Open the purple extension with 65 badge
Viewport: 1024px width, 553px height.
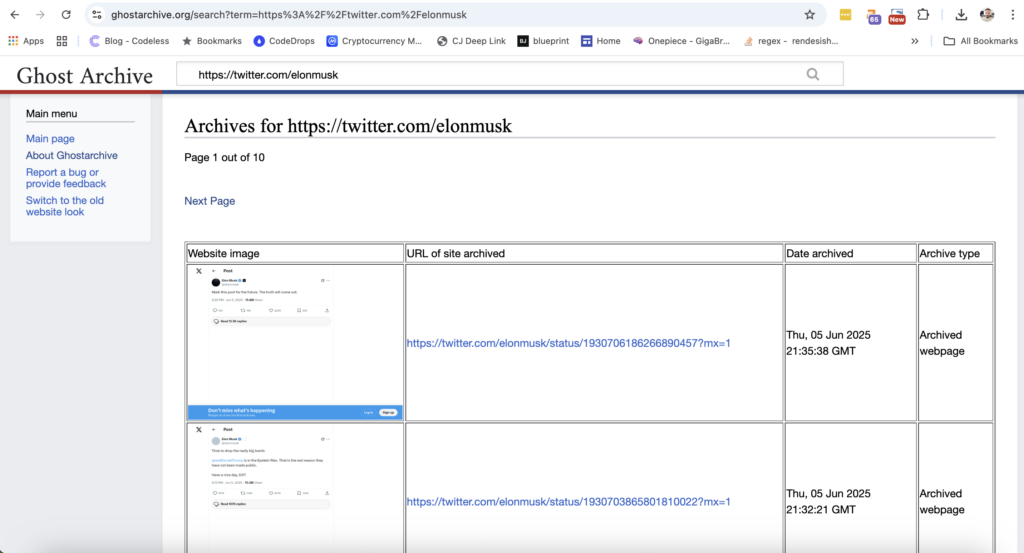[872, 16]
